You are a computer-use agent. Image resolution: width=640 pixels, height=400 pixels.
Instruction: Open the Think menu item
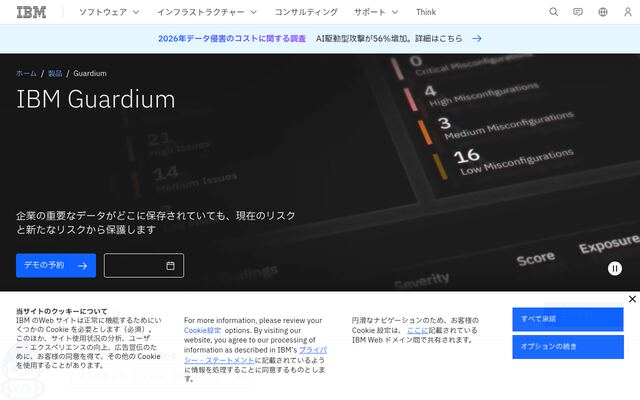426,12
